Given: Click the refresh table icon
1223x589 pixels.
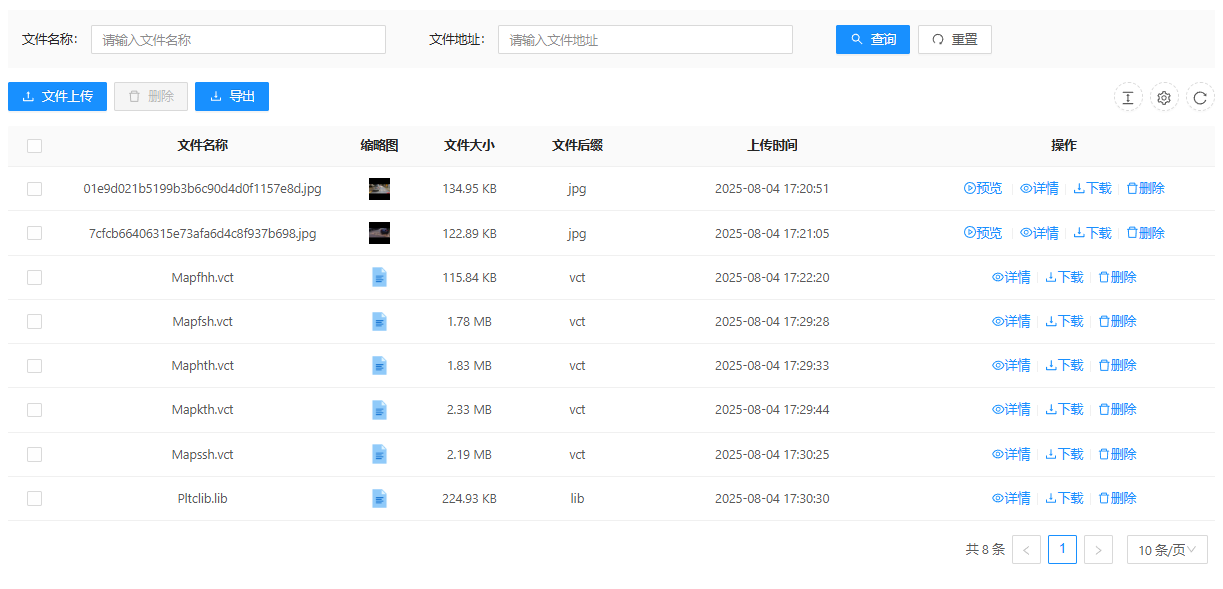Looking at the screenshot, I should [x=1200, y=97].
